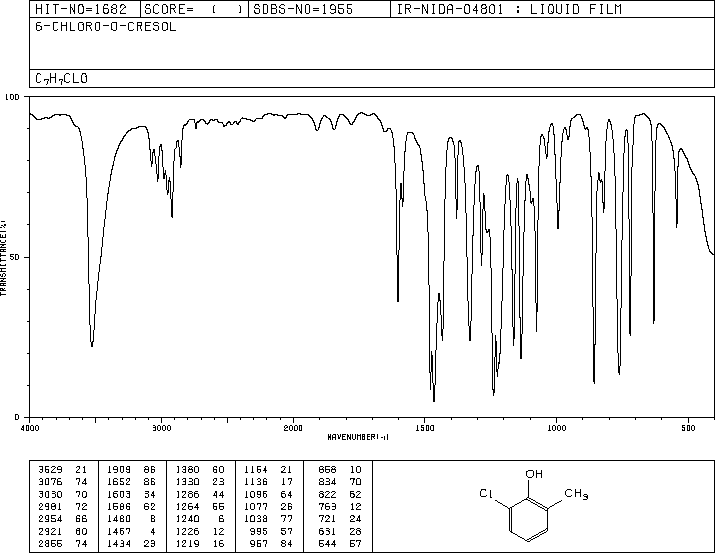
Task: Select peak table entry 834
Action: 327,482
